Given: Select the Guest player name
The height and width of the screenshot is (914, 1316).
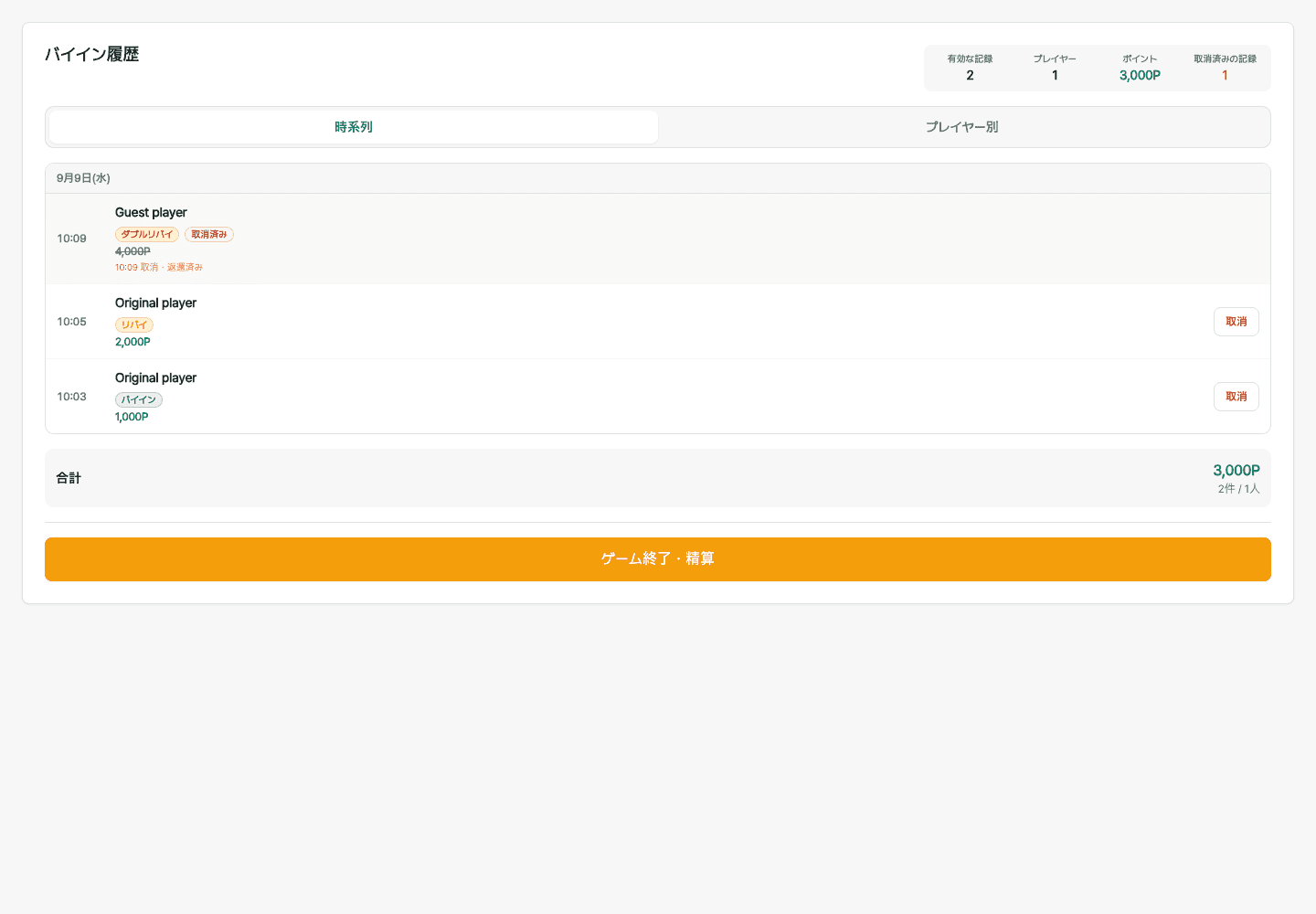Looking at the screenshot, I should (x=151, y=212).
